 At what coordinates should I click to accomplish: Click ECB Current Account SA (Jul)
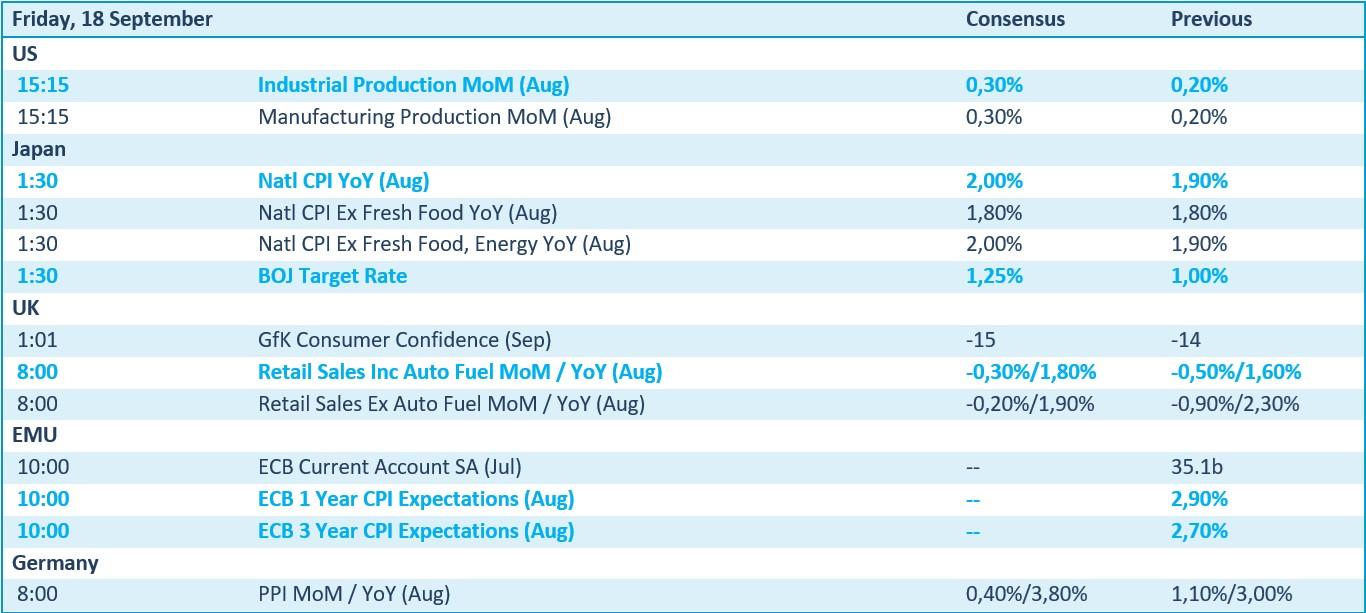click(390, 466)
